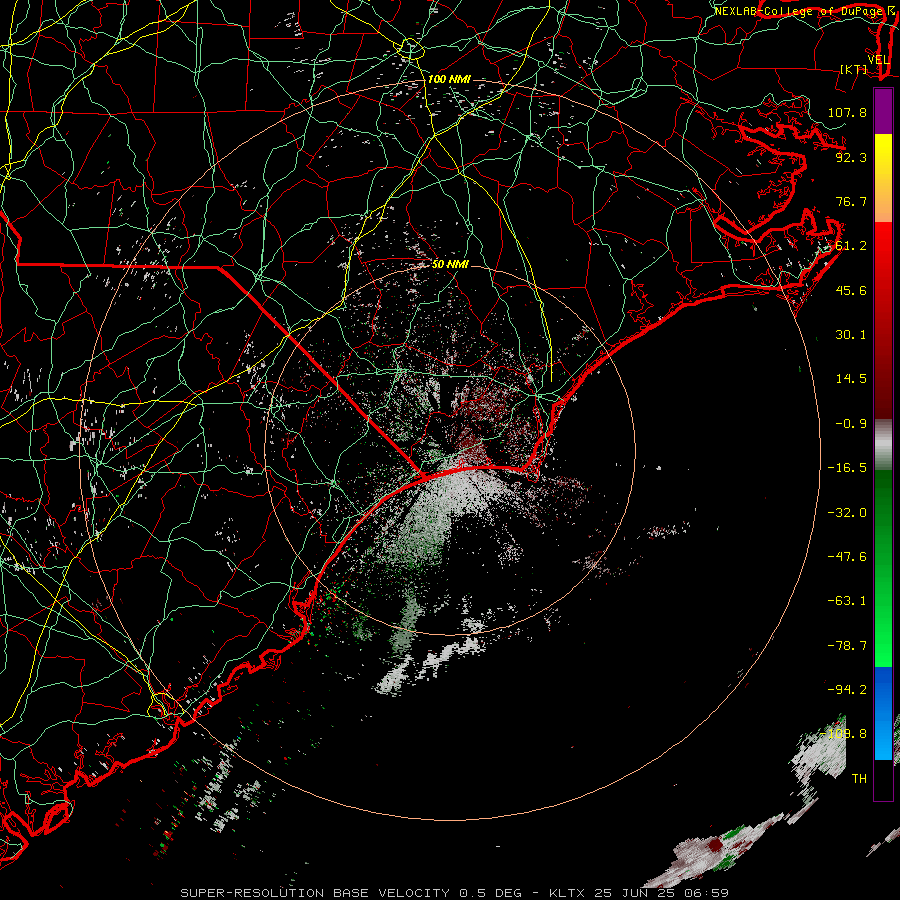The width and height of the screenshot is (900, 900).
Task: Click the blue segment of velocity color bar
Action: coord(883,713)
